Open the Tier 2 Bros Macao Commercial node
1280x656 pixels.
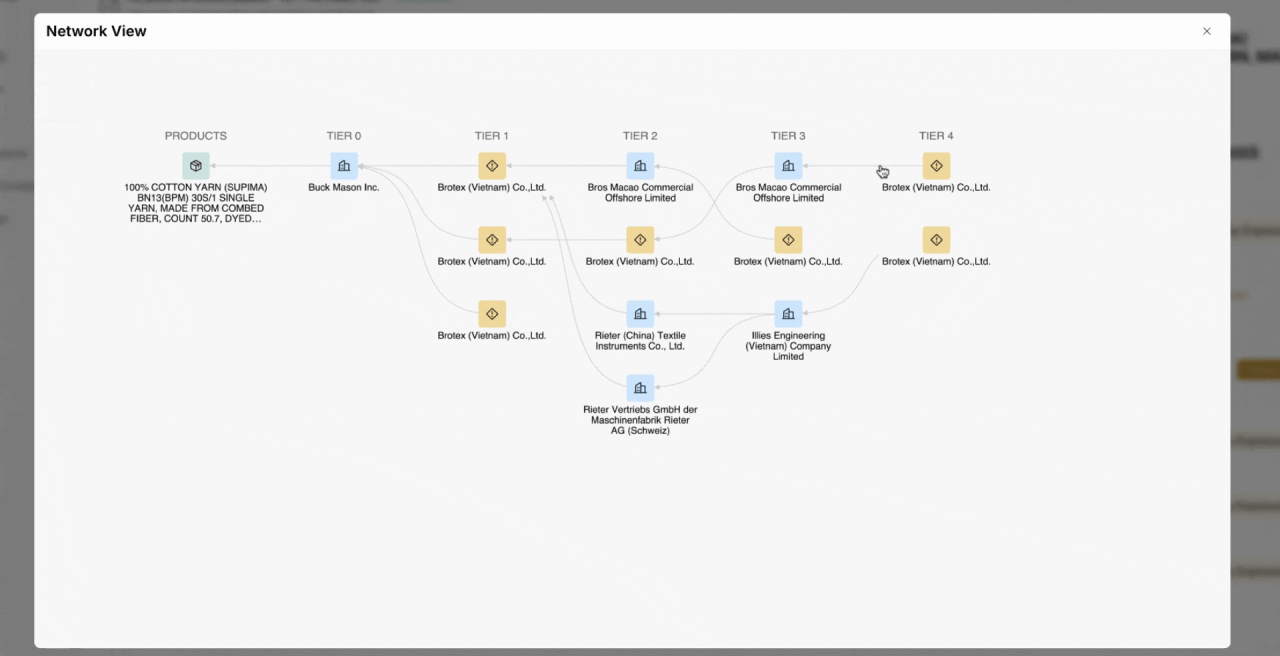pos(640,166)
